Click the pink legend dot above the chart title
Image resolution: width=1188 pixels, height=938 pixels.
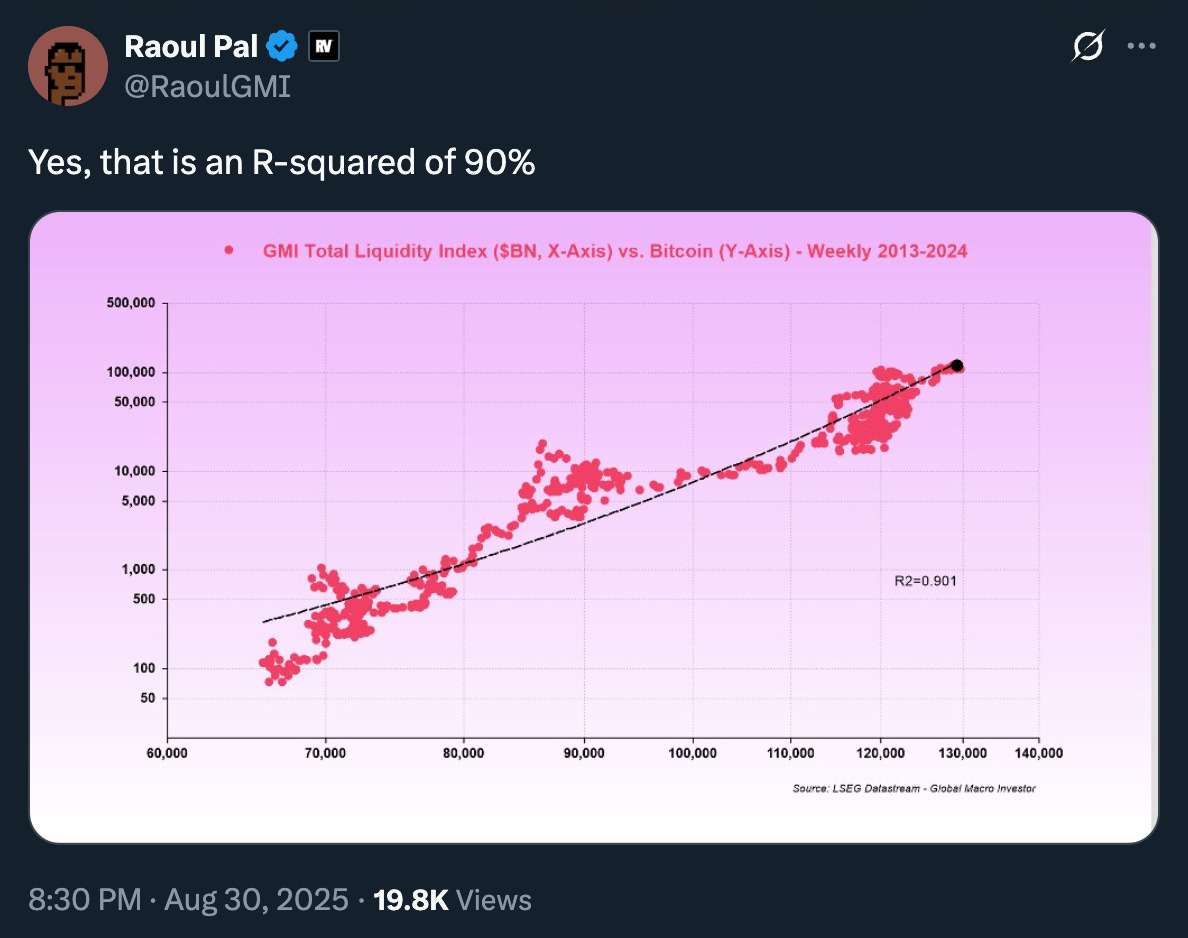click(x=228, y=250)
